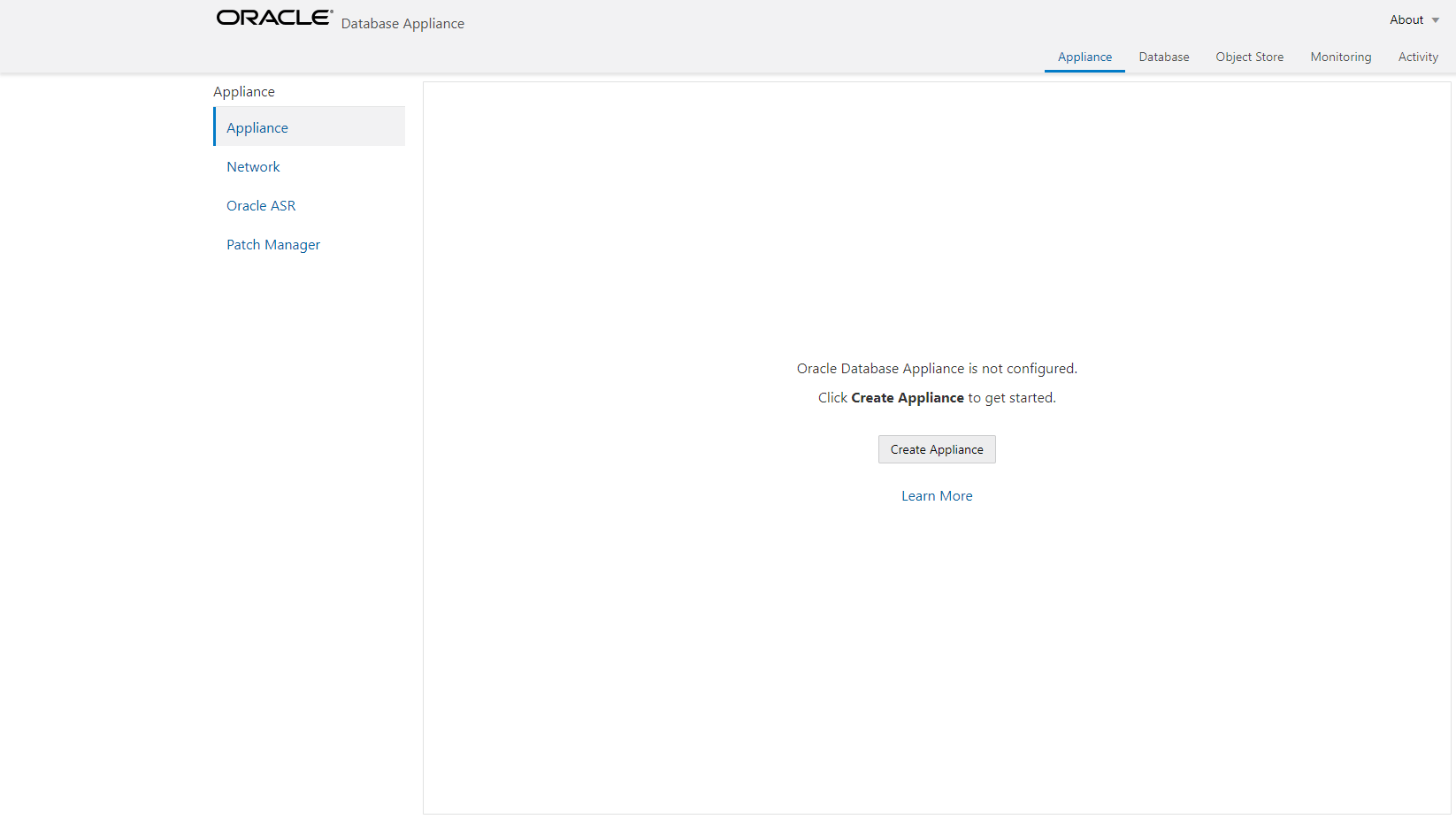Click the Create Appliance button
The height and width of the screenshot is (819, 1456).
point(937,449)
